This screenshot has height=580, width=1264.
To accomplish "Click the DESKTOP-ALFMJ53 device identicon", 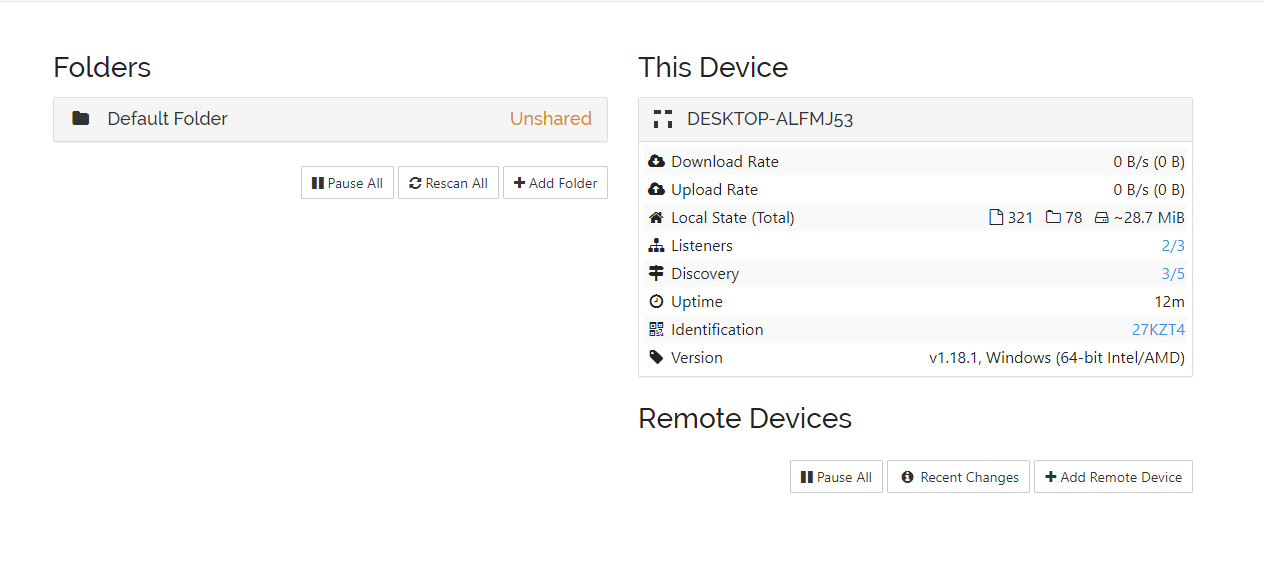I will click(662, 119).
